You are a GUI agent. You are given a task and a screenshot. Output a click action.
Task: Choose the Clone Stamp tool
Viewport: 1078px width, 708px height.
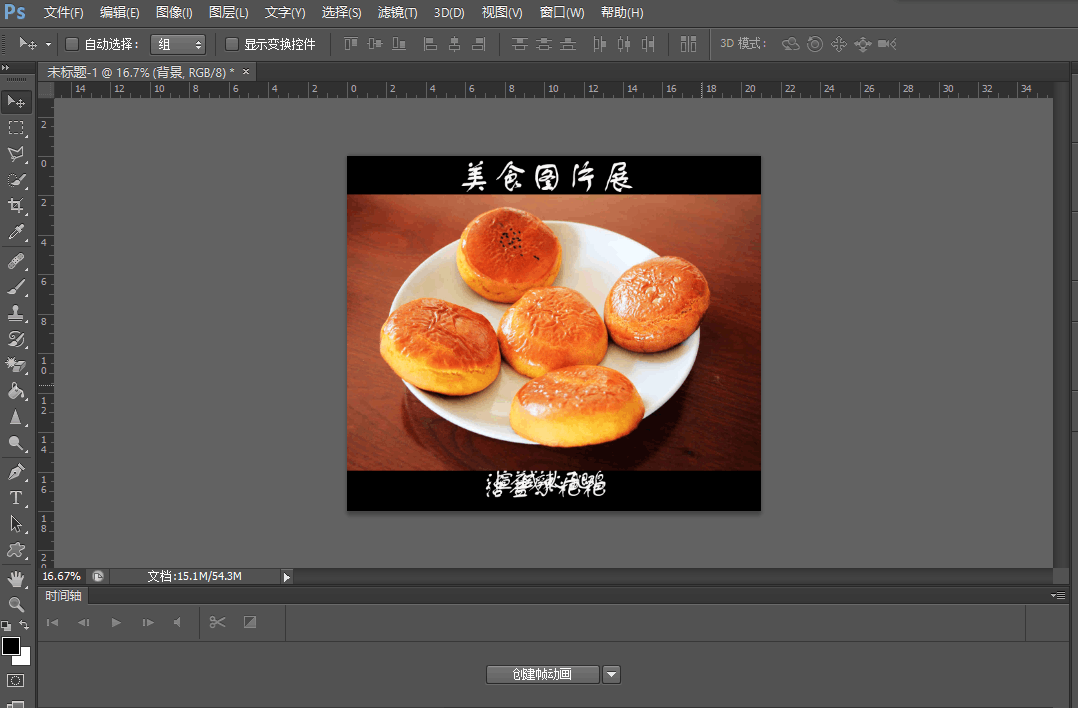point(16,314)
